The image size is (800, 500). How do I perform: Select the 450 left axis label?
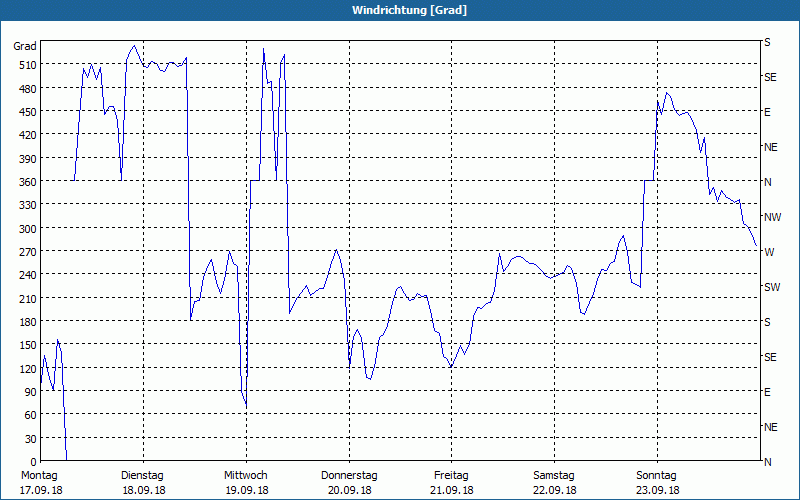pyautogui.click(x=28, y=112)
